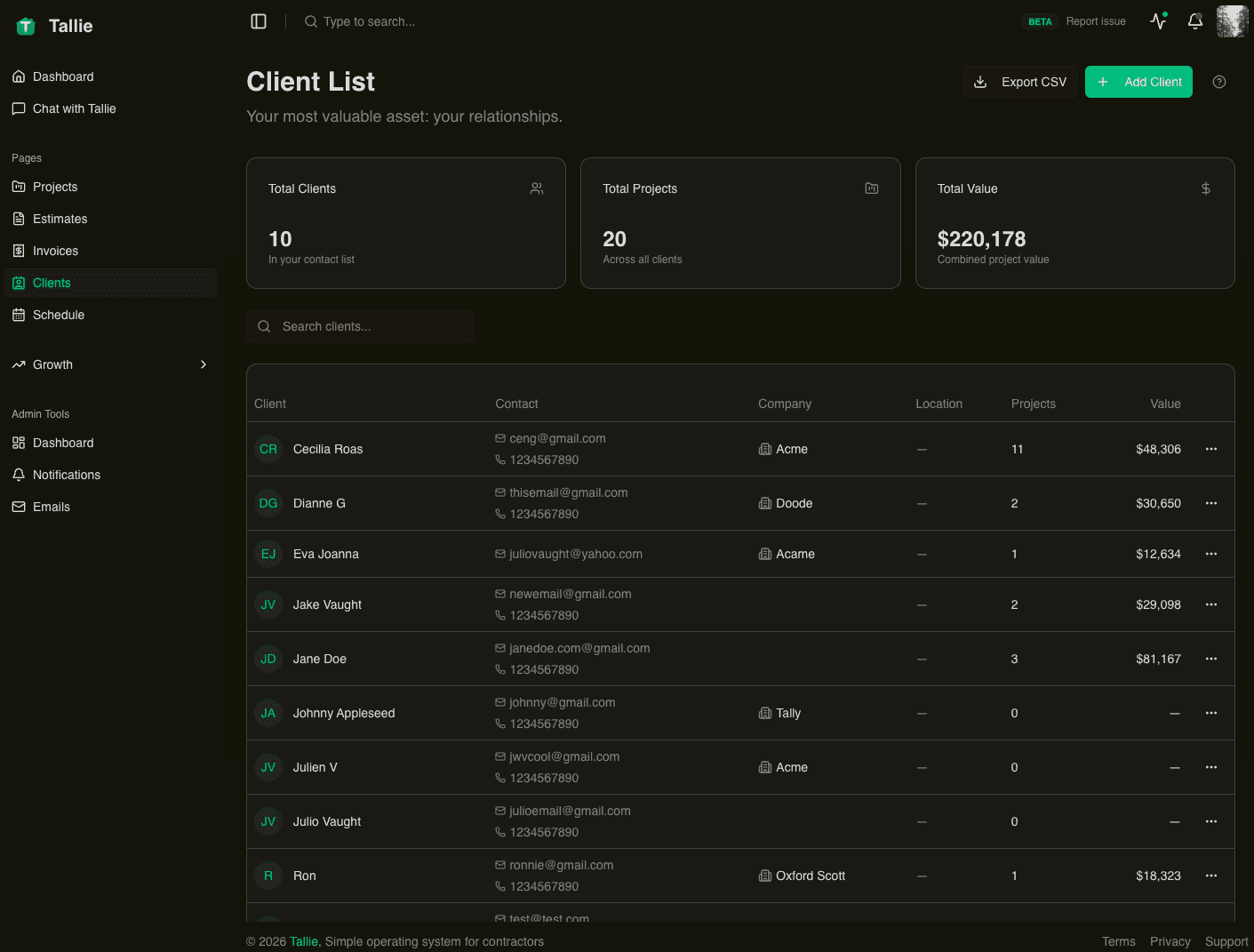The image size is (1254, 952).
Task: Click the notifications bell icon
Action: [x=1194, y=21]
